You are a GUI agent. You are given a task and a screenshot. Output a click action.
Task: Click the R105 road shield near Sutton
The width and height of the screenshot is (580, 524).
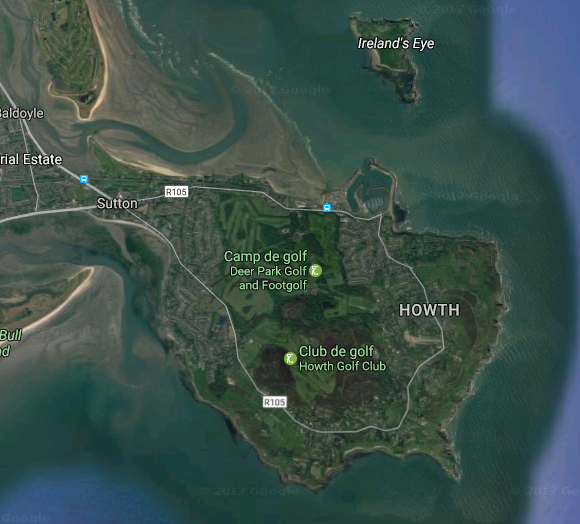(x=176, y=192)
